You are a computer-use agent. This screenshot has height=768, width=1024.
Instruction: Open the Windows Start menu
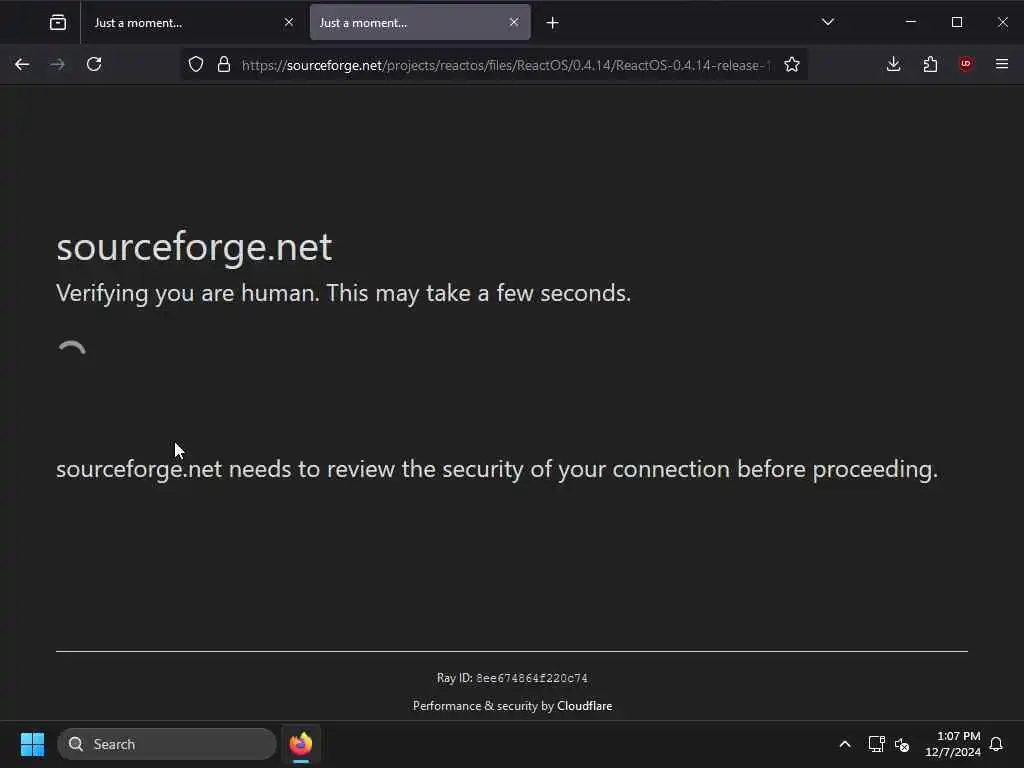click(32, 744)
